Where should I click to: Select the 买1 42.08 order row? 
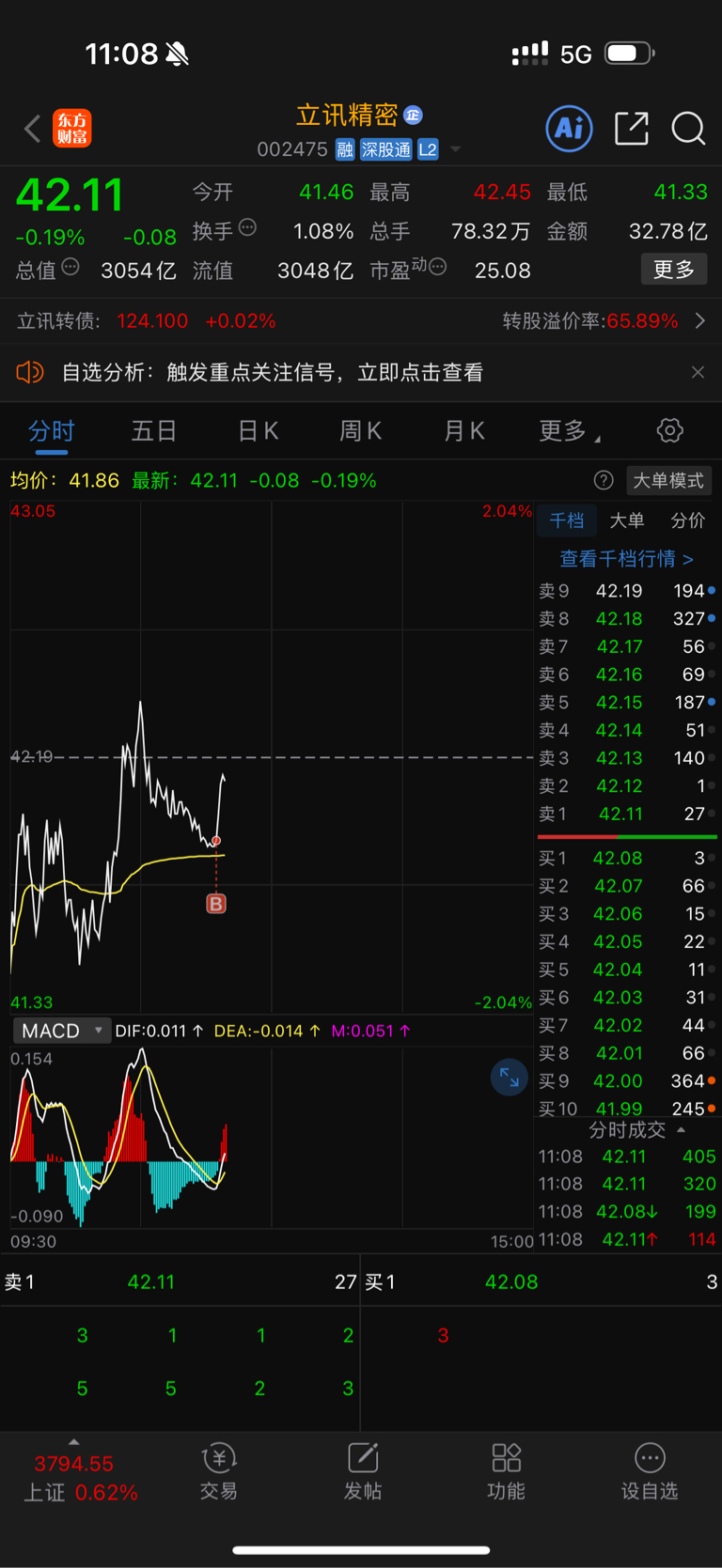627,858
